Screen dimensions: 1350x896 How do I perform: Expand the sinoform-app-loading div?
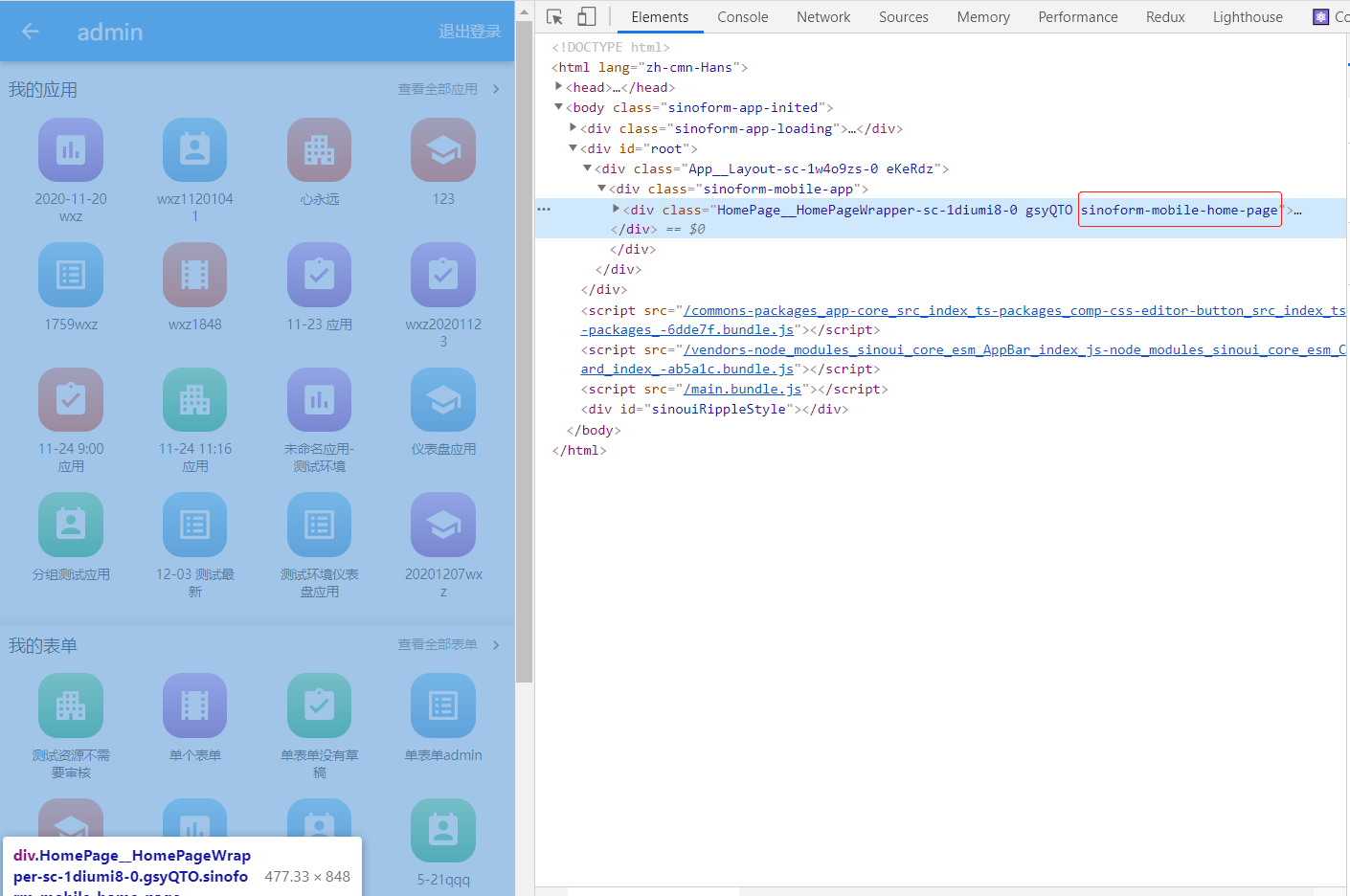click(x=574, y=128)
